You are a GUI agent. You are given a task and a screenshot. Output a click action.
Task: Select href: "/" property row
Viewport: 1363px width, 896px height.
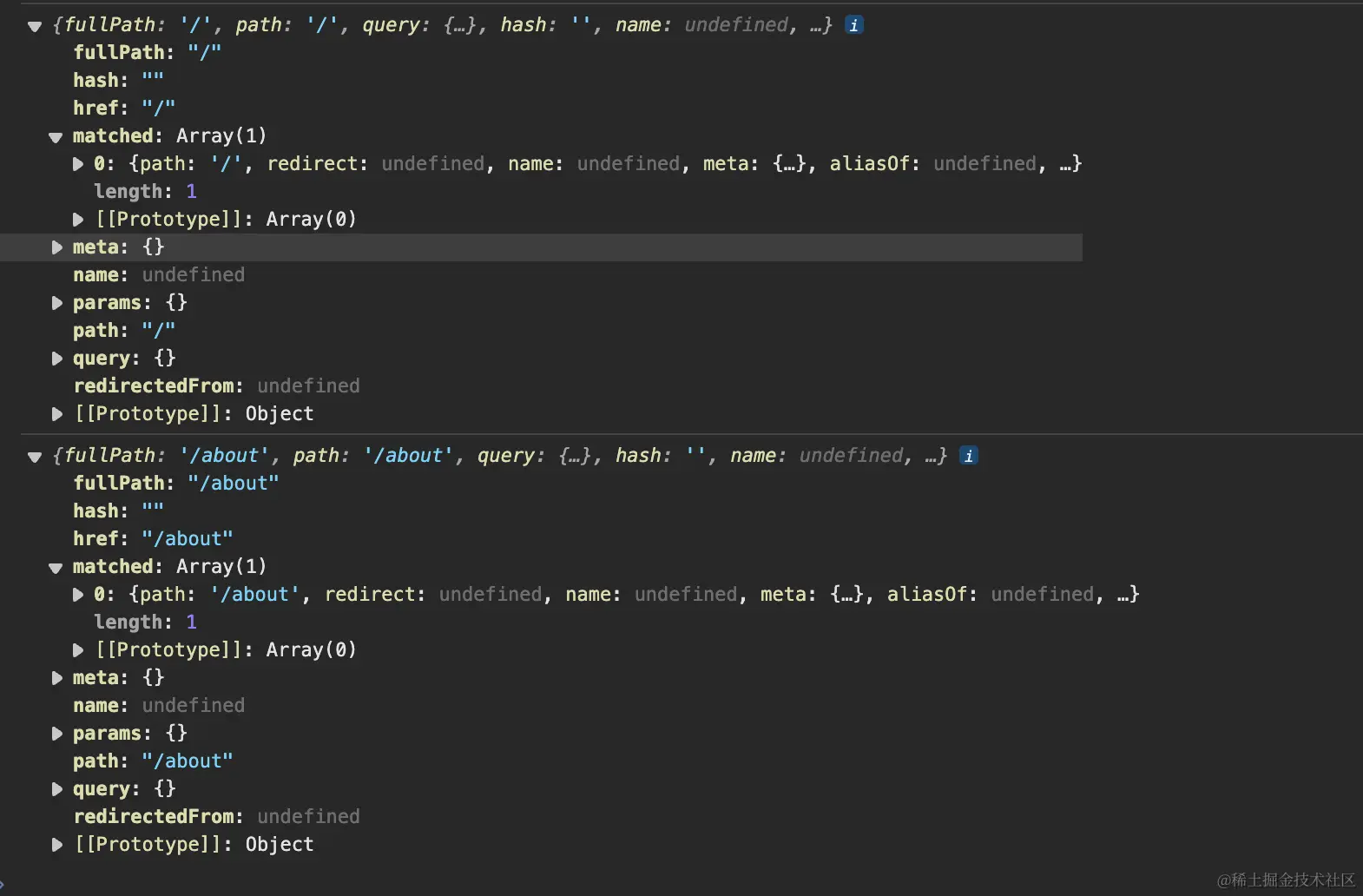[x=124, y=109]
